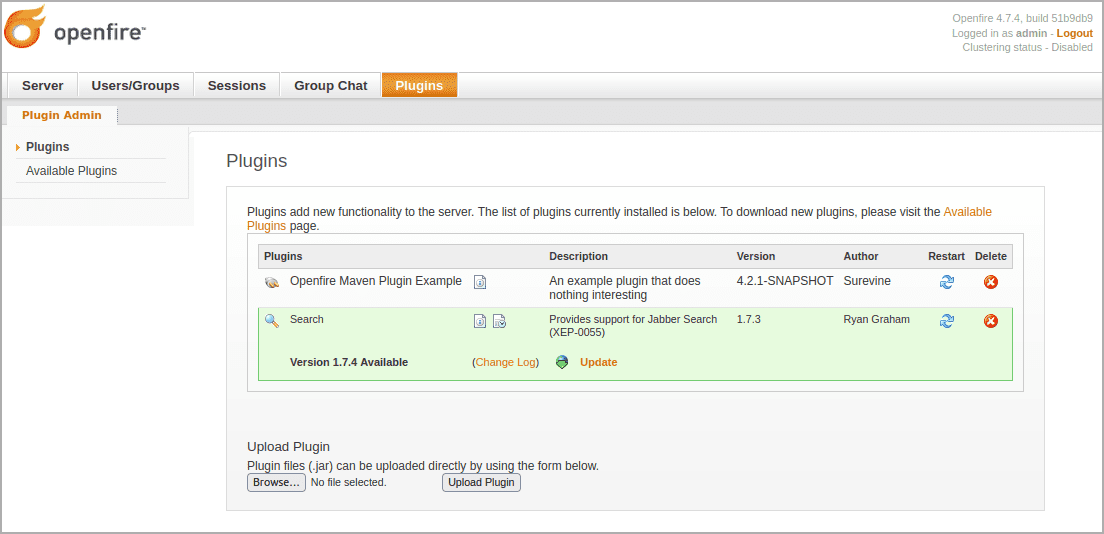Browse for a plugin jar file
The width and height of the screenshot is (1104, 534).
click(276, 482)
